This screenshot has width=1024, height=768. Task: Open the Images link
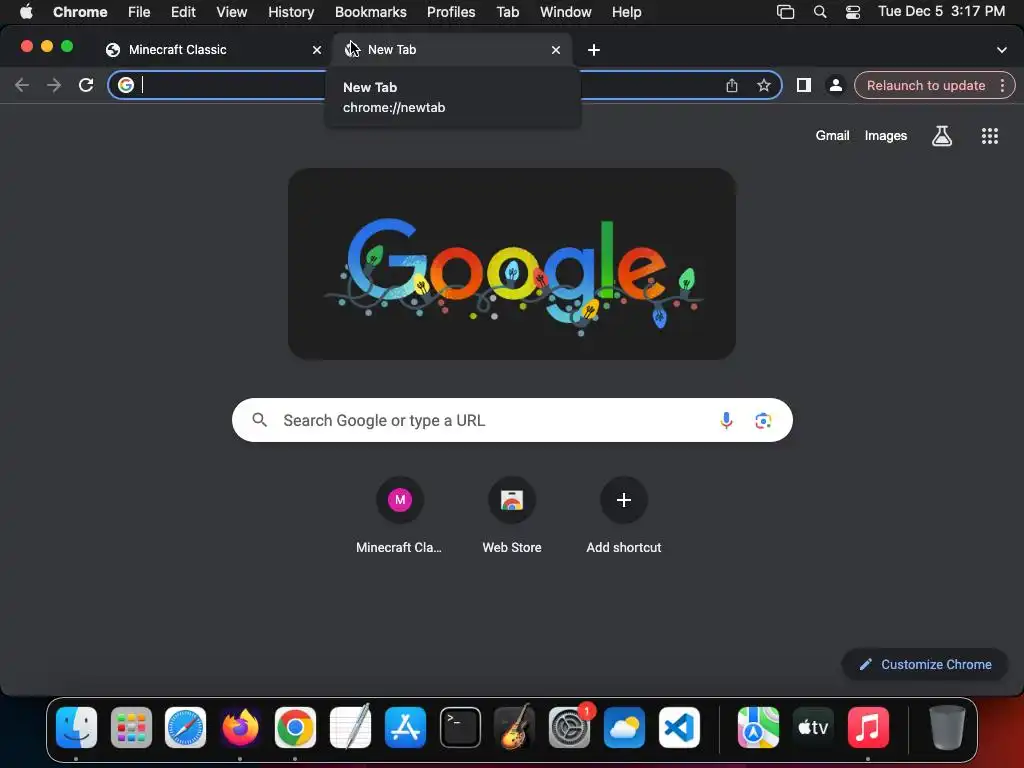pos(886,136)
